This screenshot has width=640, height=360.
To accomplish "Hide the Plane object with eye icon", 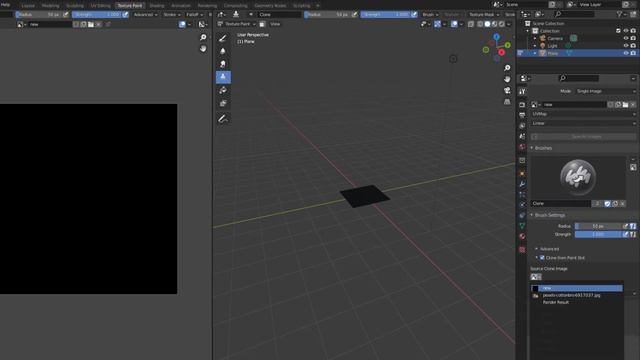I will click(x=626, y=53).
